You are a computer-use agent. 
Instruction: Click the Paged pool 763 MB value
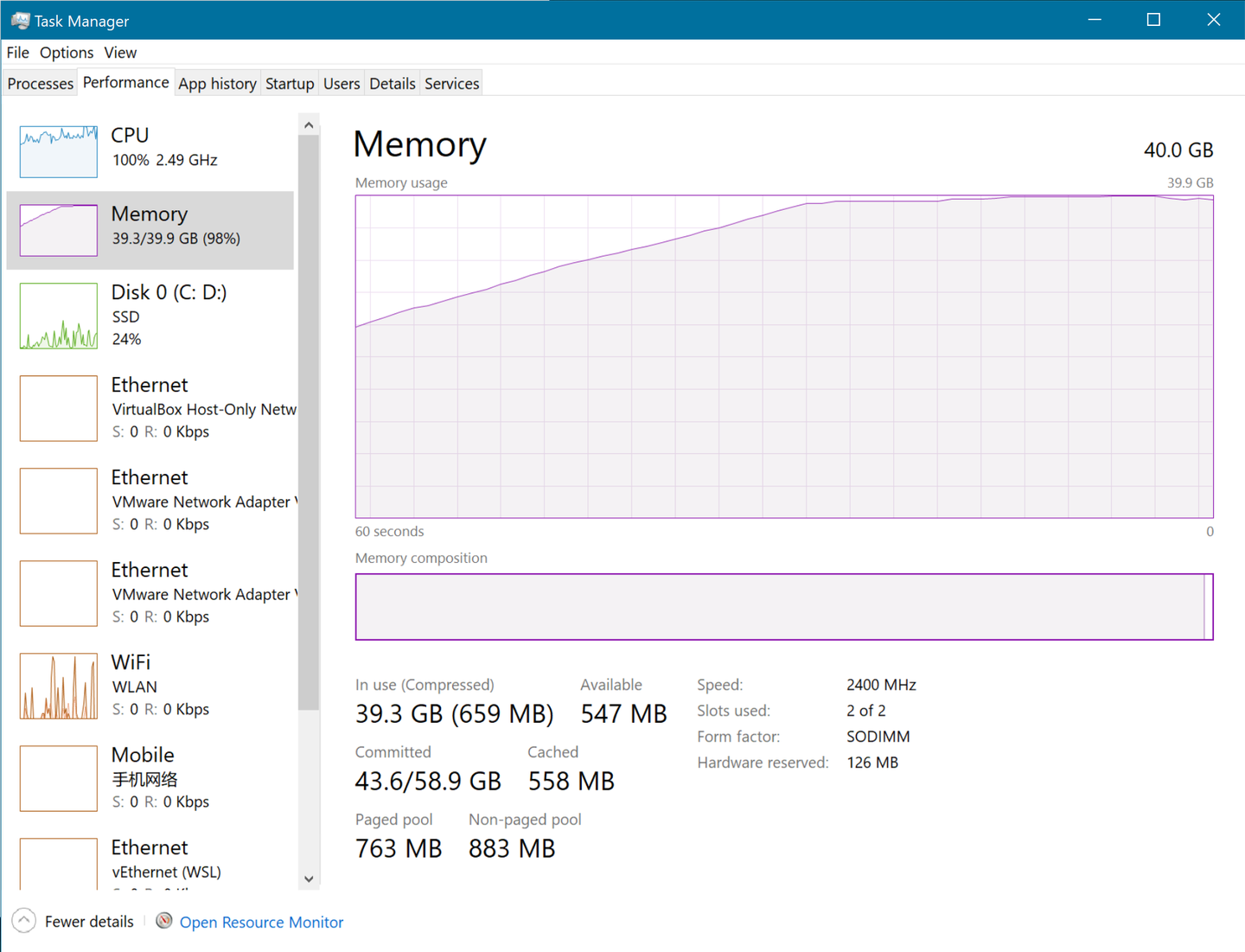pos(399,848)
